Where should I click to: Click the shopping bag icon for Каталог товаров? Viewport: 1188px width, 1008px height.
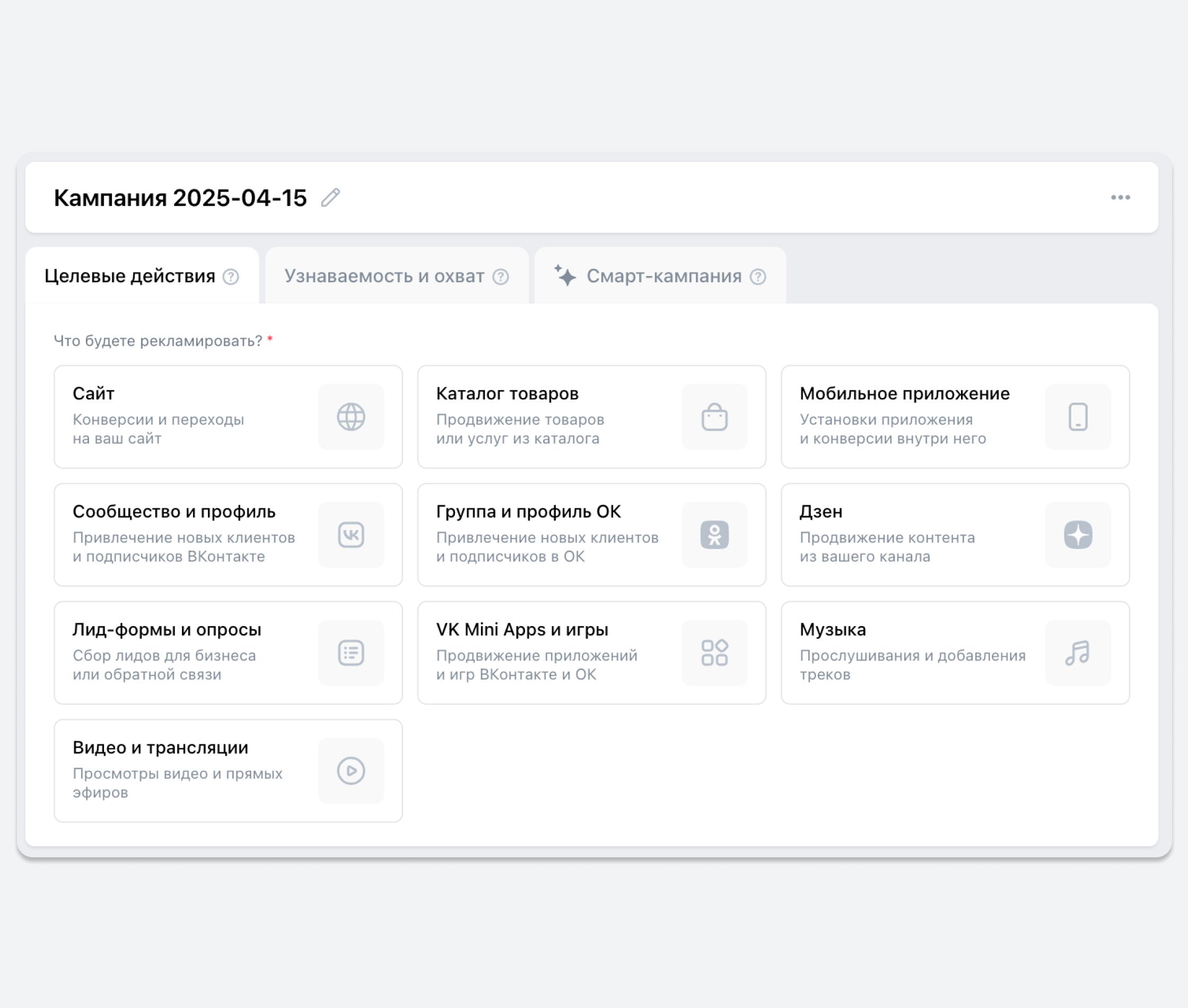coord(714,416)
